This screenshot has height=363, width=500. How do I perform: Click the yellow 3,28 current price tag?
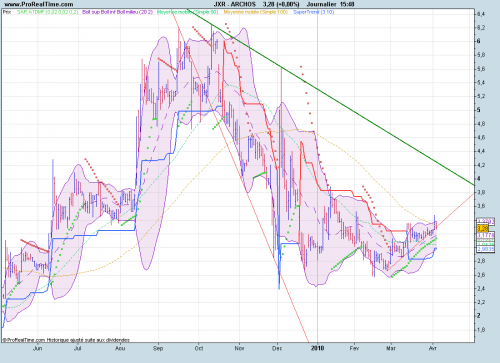click(x=483, y=228)
